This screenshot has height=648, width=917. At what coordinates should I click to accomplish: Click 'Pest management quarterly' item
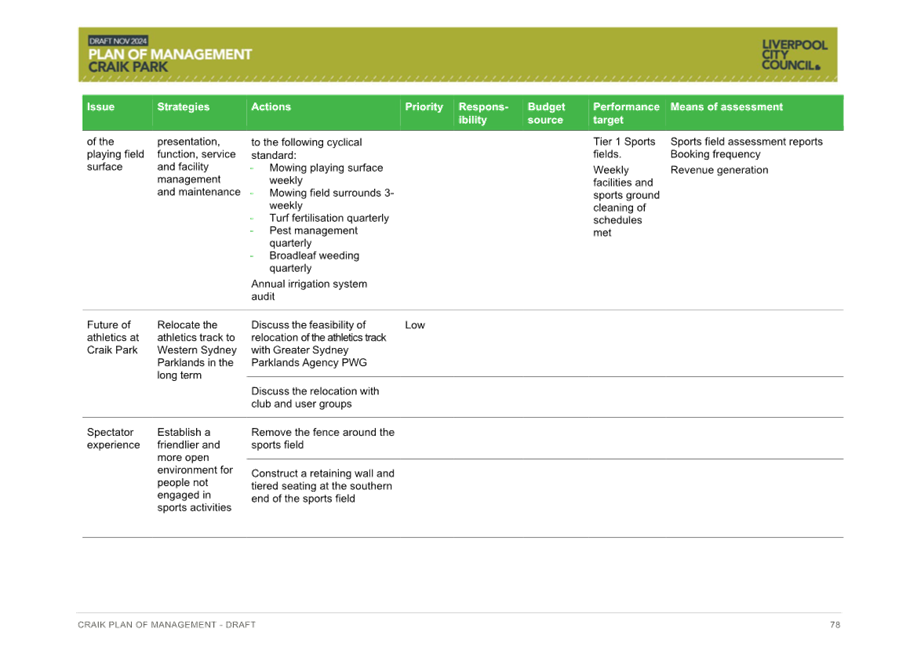[x=313, y=237]
